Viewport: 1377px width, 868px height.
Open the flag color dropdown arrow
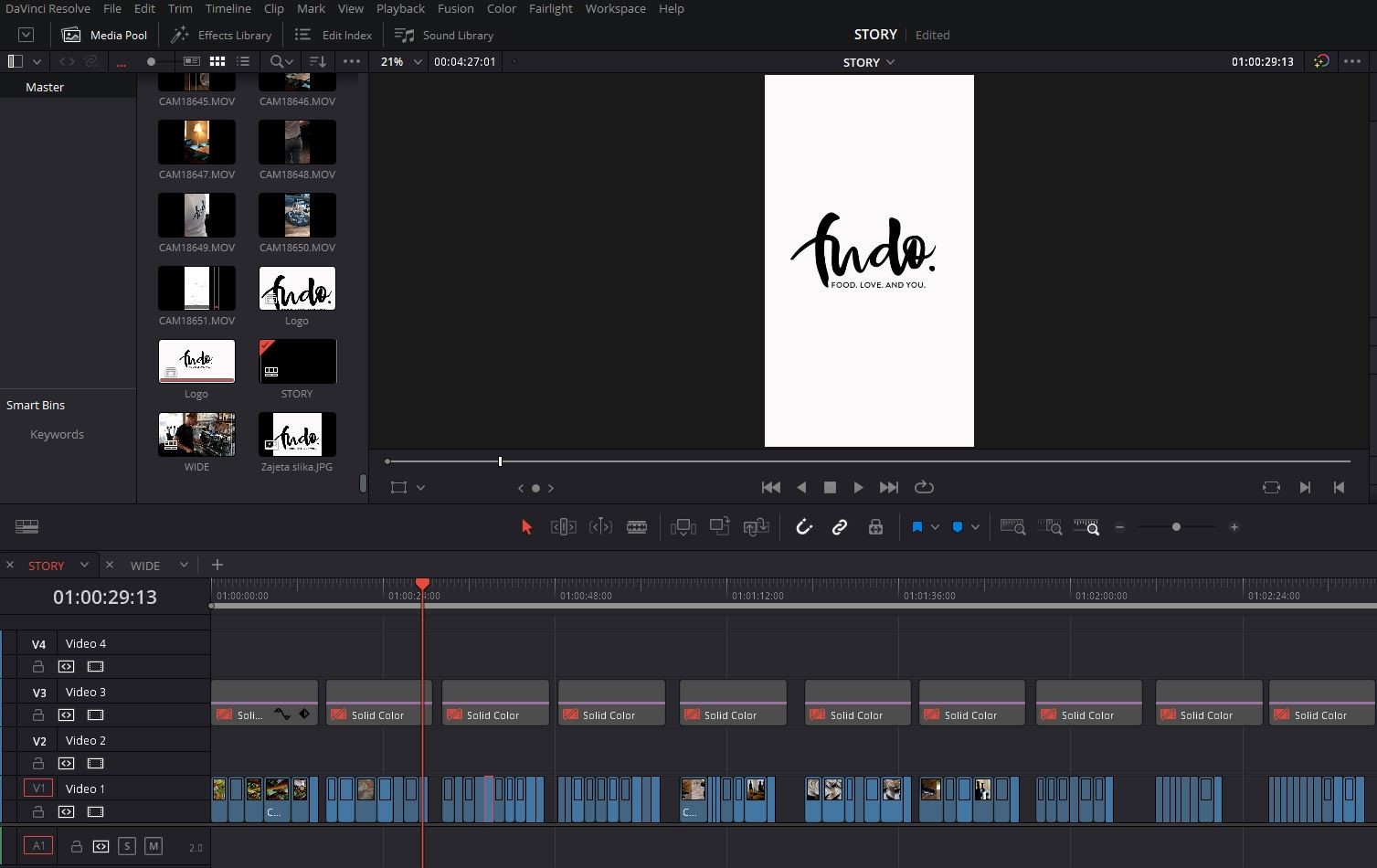tap(935, 527)
